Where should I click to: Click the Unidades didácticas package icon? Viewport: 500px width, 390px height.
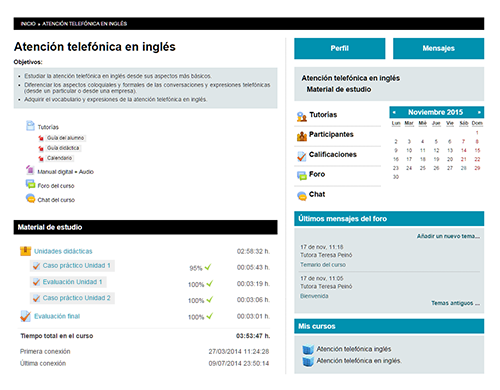coord(26,251)
